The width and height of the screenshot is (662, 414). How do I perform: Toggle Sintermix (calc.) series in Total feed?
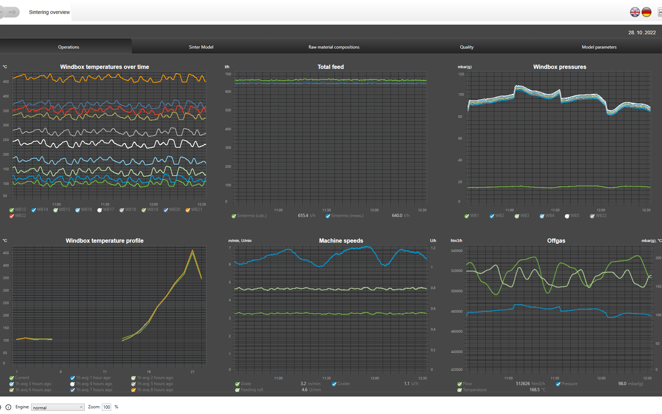pos(234,216)
